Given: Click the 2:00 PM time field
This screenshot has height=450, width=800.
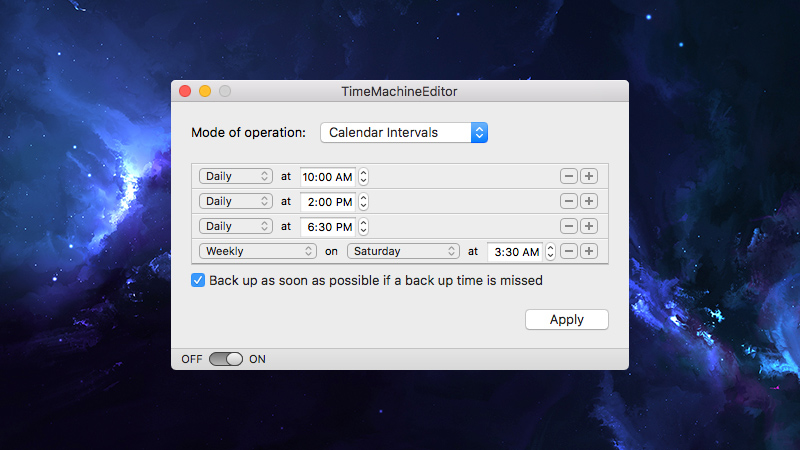Looking at the screenshot, I should click(328, 202).
